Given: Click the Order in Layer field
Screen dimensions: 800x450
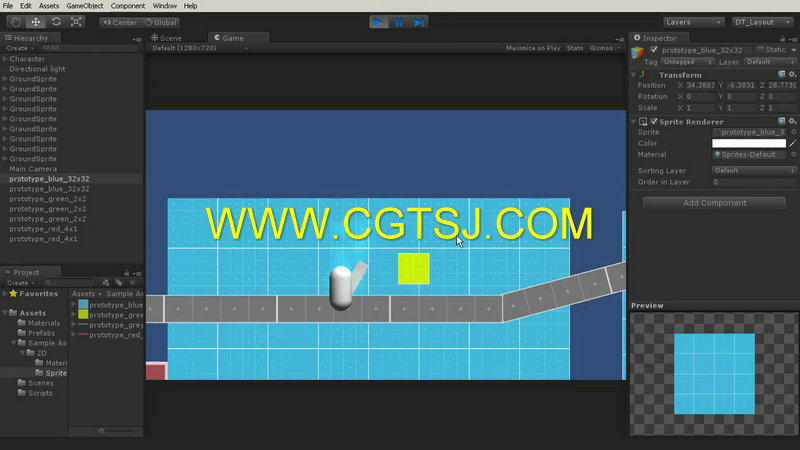Looking at the screenshot, I should coord(754,182).
